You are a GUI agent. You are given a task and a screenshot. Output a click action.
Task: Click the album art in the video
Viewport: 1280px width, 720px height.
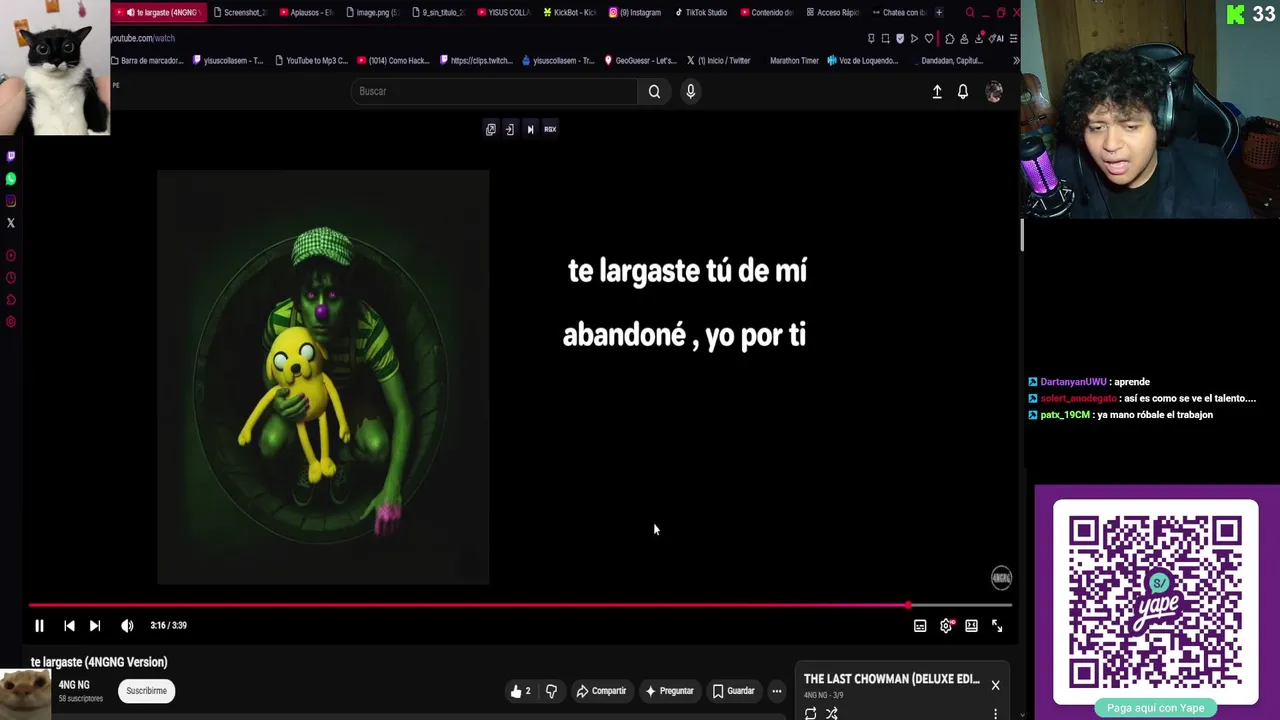tap(323, 377)
